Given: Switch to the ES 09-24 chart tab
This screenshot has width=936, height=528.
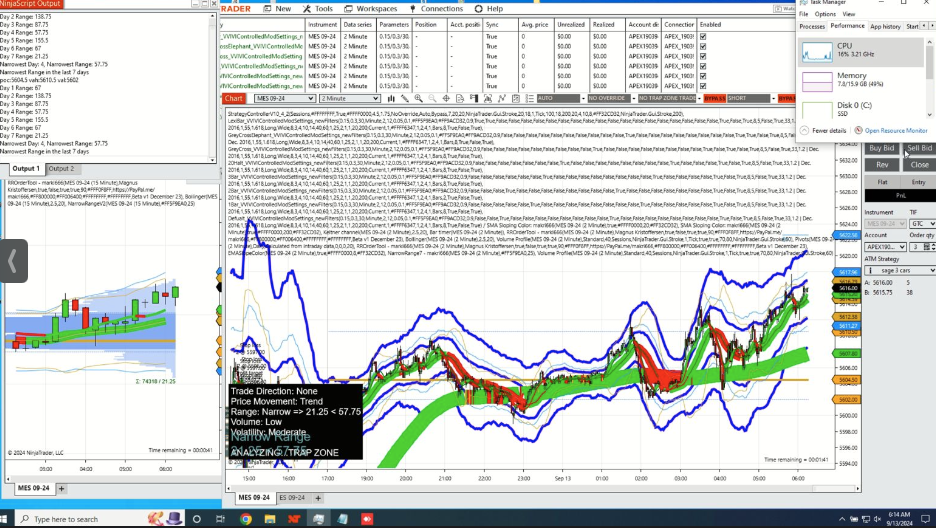Looking at the screenshot, I should pyautogui.click(x=292, y=498).
